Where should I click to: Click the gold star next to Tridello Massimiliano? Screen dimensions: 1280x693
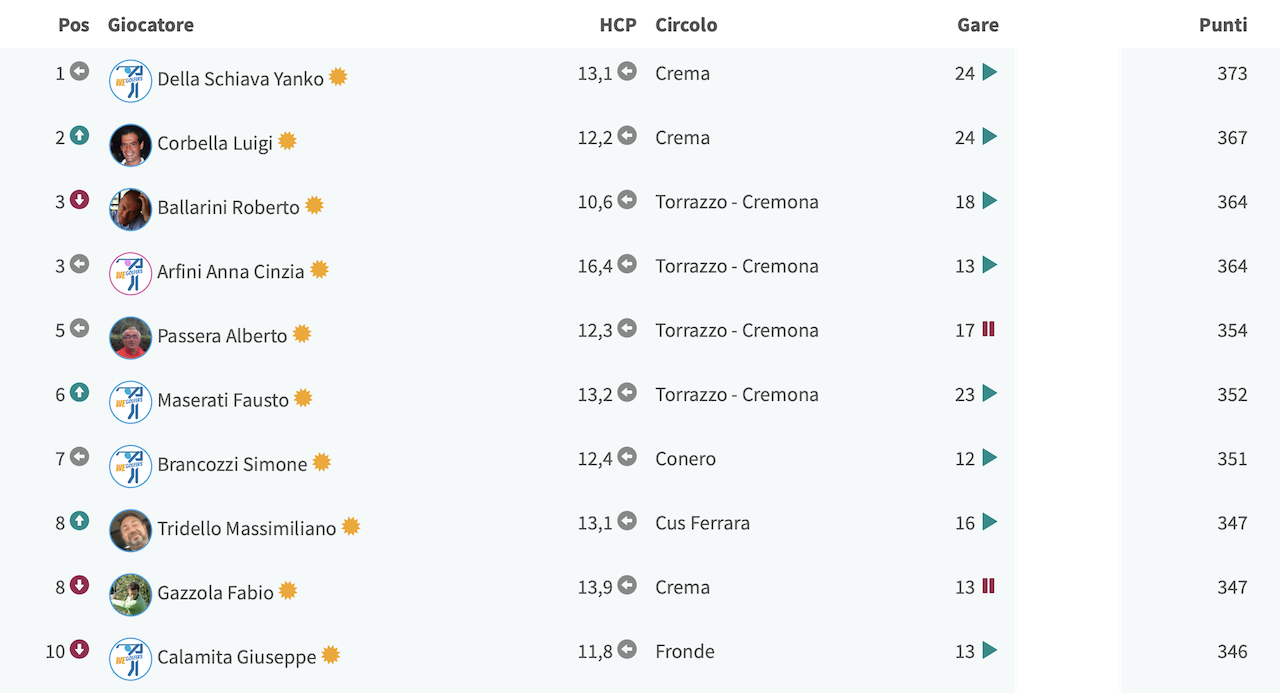coord(351,526)
